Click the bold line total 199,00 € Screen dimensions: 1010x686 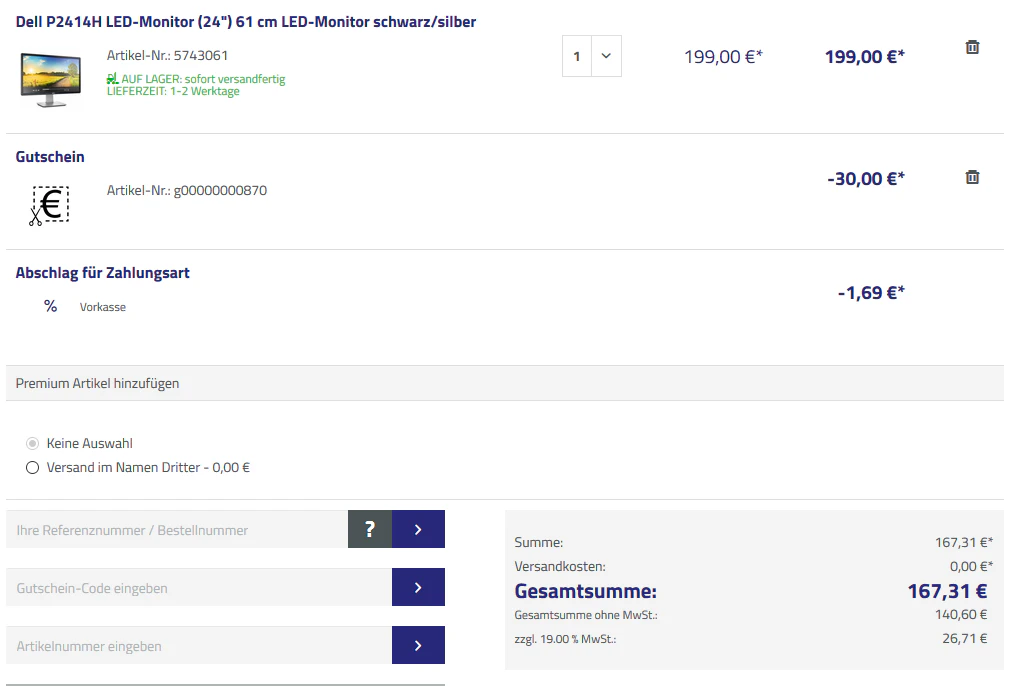point(864,57)
